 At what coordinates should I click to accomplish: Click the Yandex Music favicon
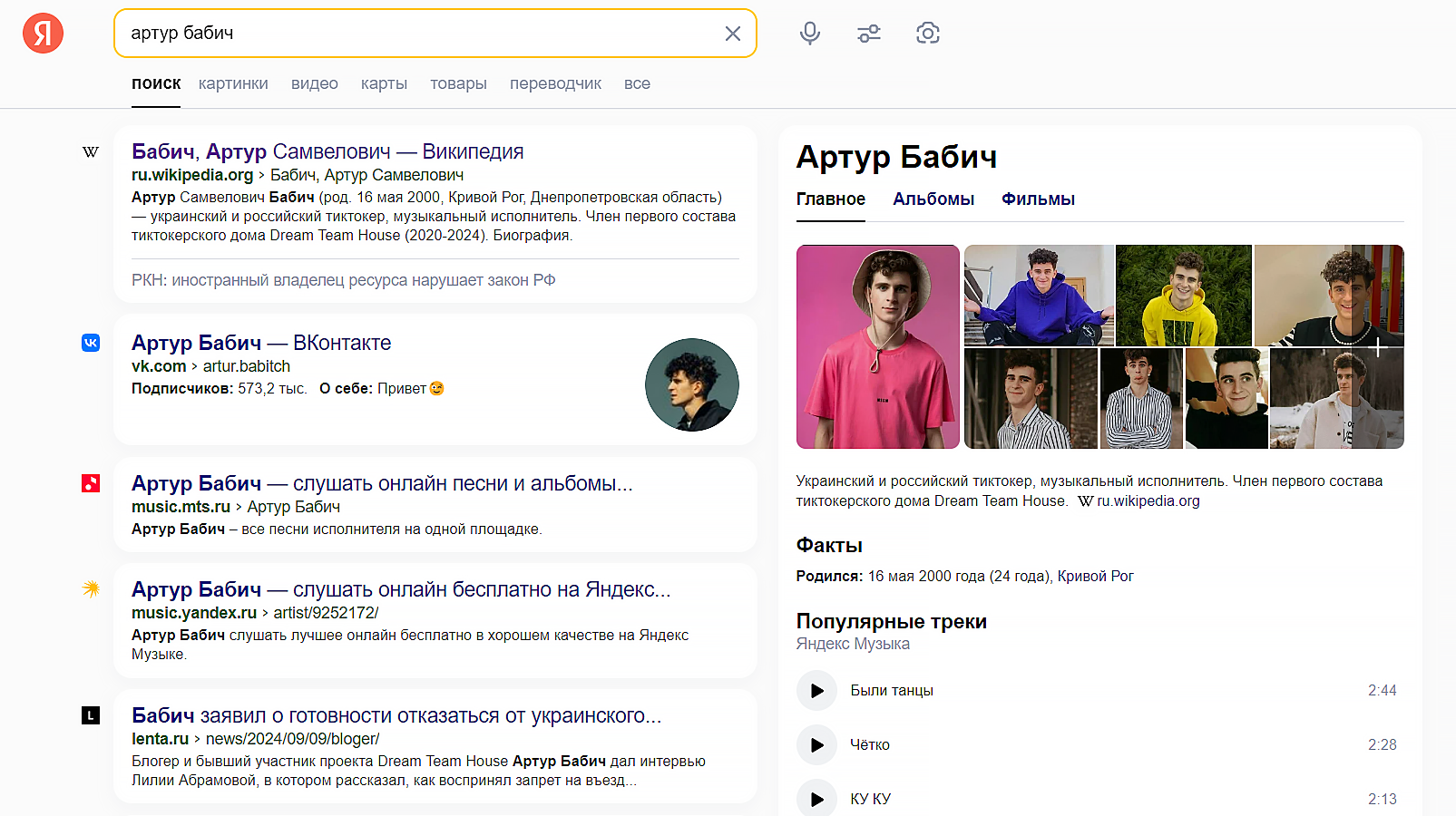tap(91, 589)
